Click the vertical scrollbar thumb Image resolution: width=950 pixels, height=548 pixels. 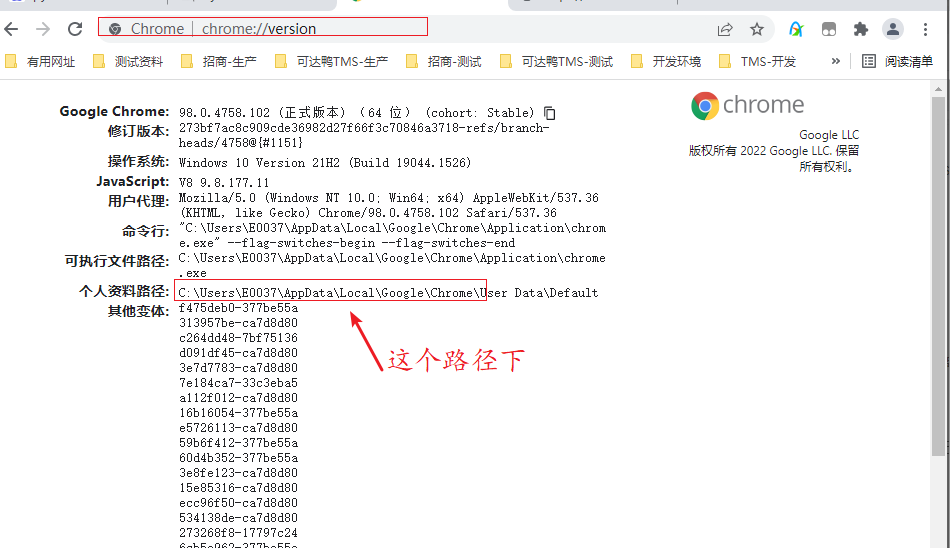click(938, 276)
